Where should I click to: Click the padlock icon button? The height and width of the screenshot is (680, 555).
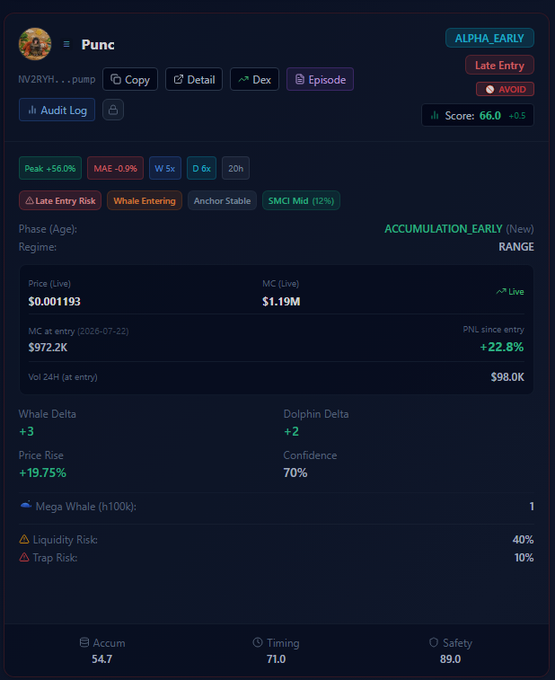click(x=113, y=110)
